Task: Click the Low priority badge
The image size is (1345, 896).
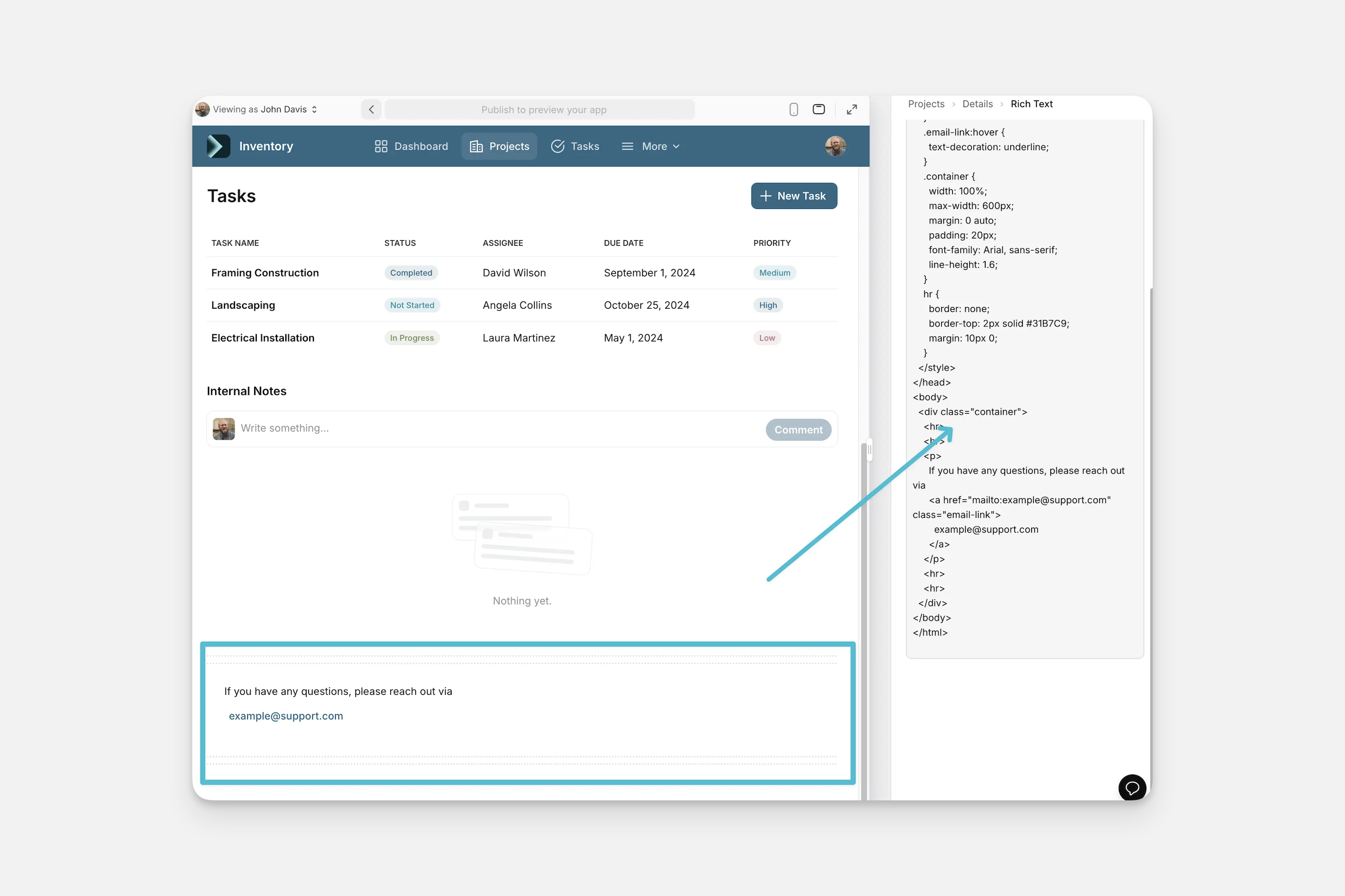Action: click(x=767, y=338)
